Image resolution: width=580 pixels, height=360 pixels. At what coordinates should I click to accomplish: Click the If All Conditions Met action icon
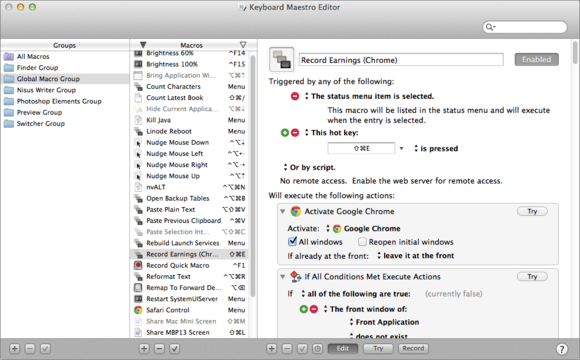point(296,276)
